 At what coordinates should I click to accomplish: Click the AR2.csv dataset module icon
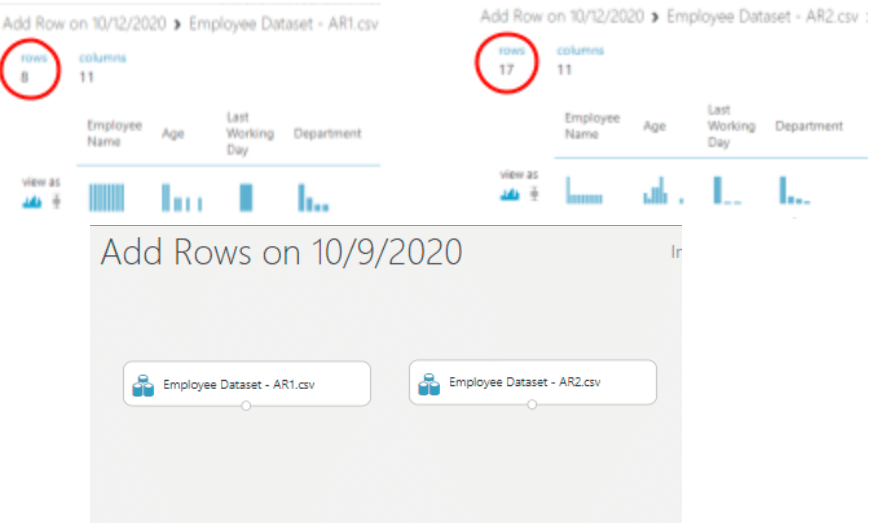coord(430,384)
